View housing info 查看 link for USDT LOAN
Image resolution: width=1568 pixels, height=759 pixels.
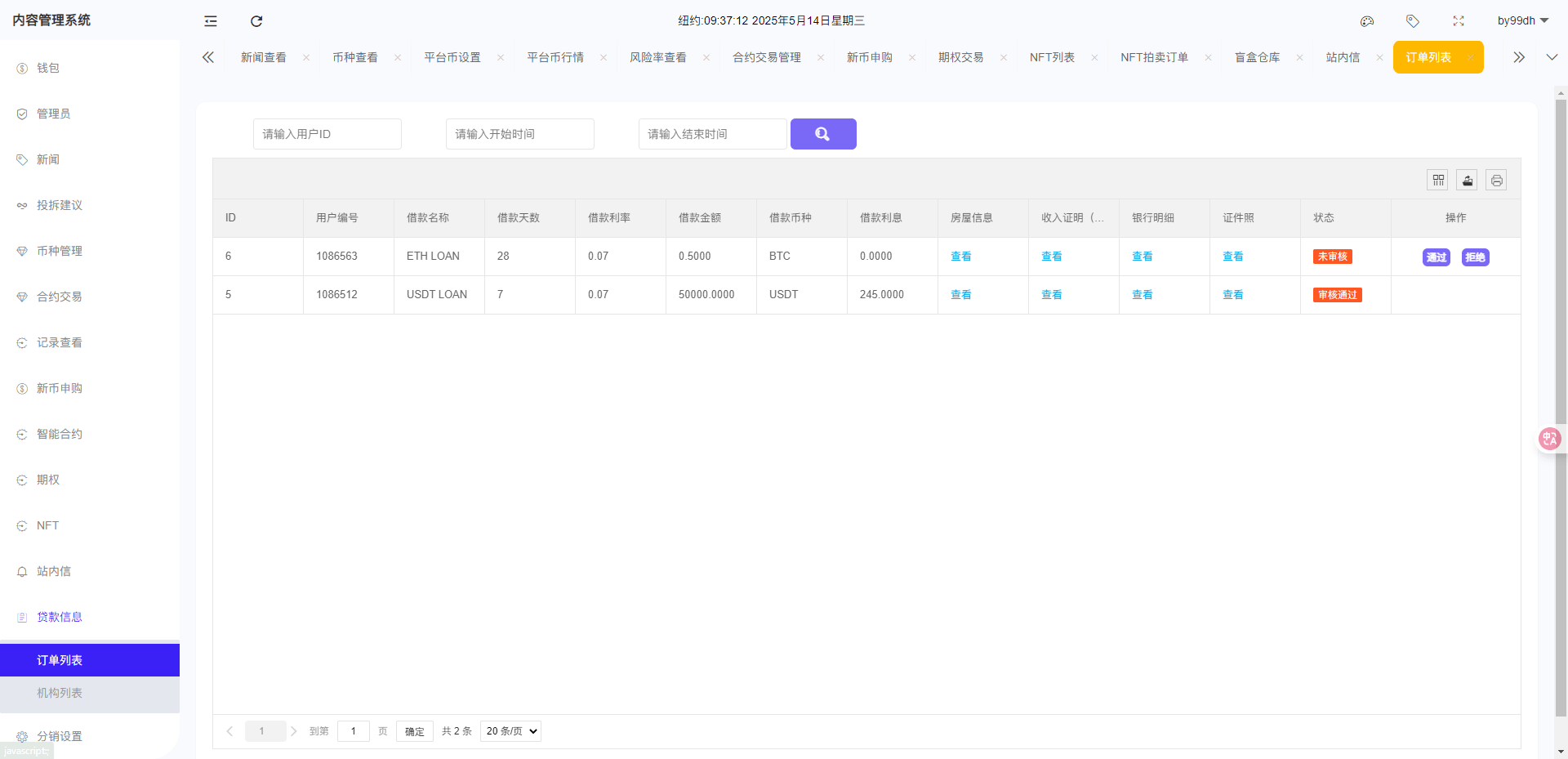pos(961,294)
